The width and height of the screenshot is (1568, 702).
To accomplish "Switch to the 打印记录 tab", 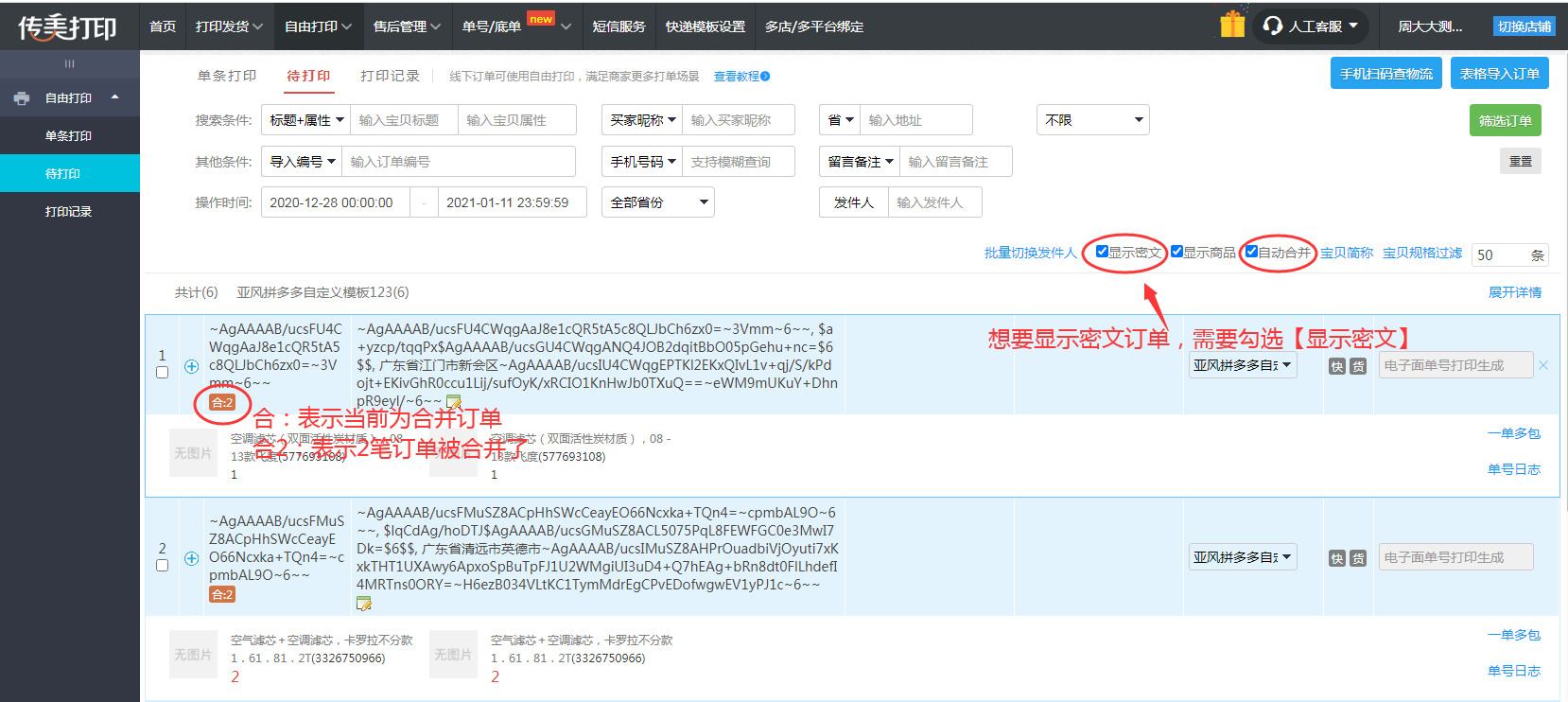I will [x=390, y=76].
